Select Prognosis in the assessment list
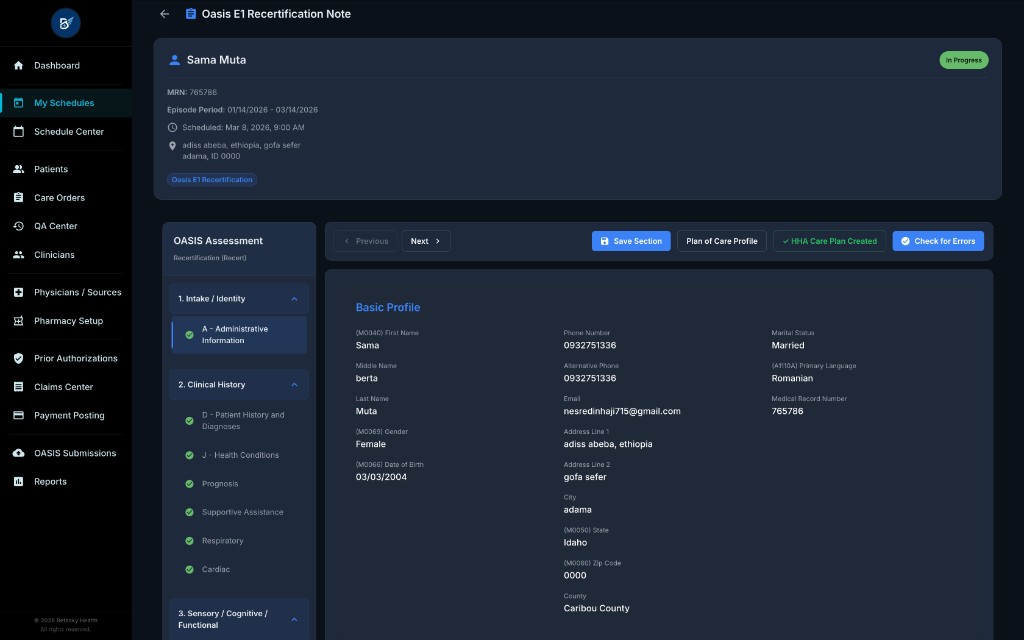This screenshot has width=1024, height=640. (x=239, y=484)
